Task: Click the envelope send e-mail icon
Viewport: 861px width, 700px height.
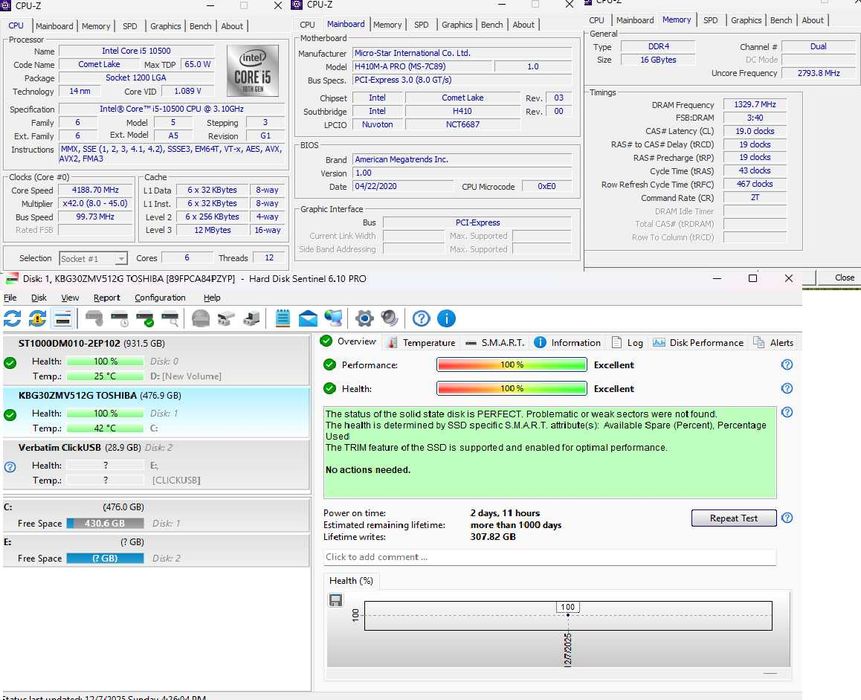Action: coord(308,318)
